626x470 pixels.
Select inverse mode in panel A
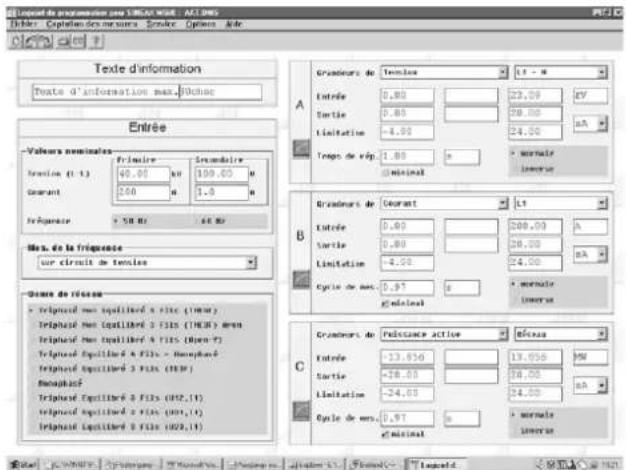(537, 169)
